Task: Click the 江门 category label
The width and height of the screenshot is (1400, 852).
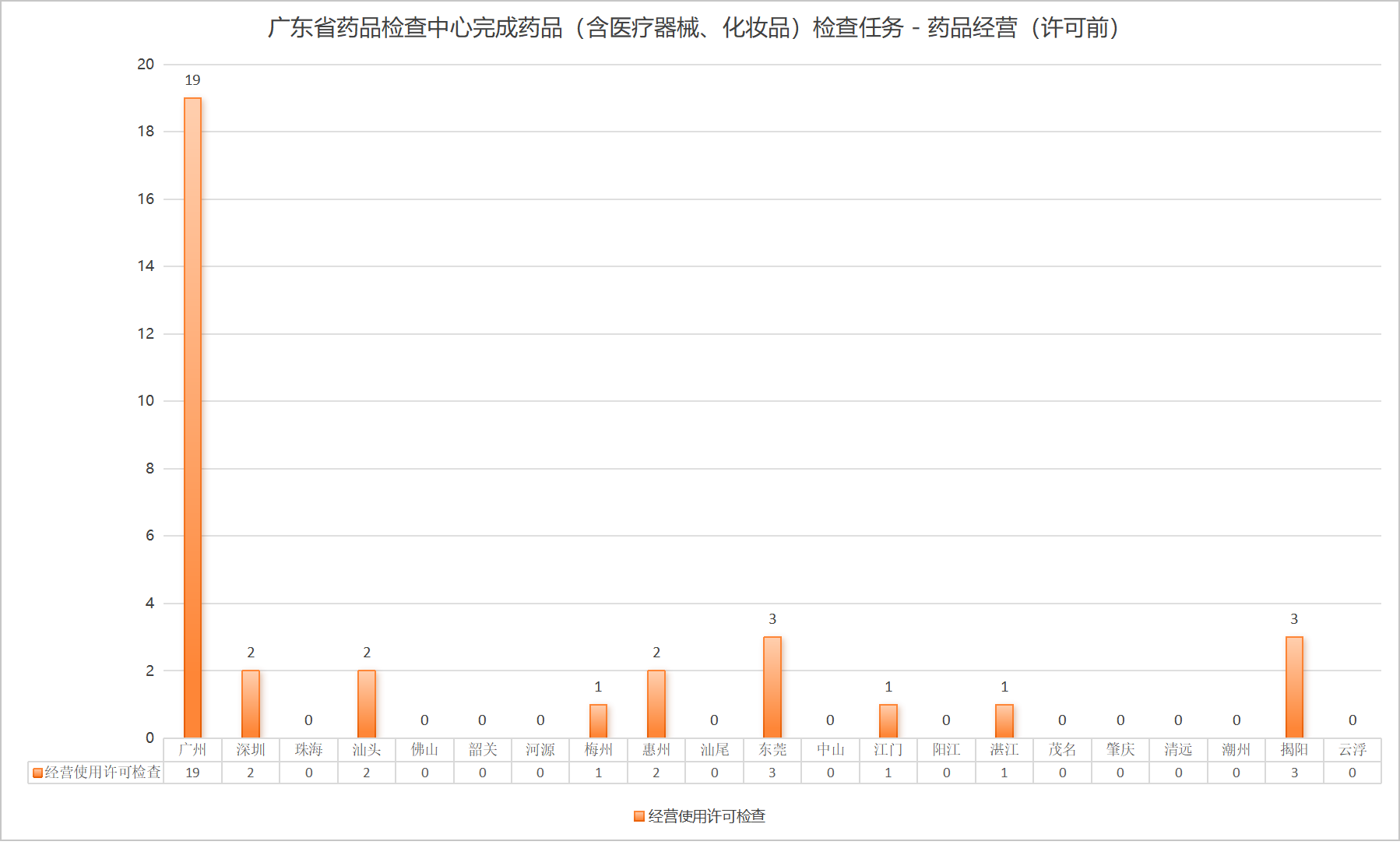Action: click(888, 749)
